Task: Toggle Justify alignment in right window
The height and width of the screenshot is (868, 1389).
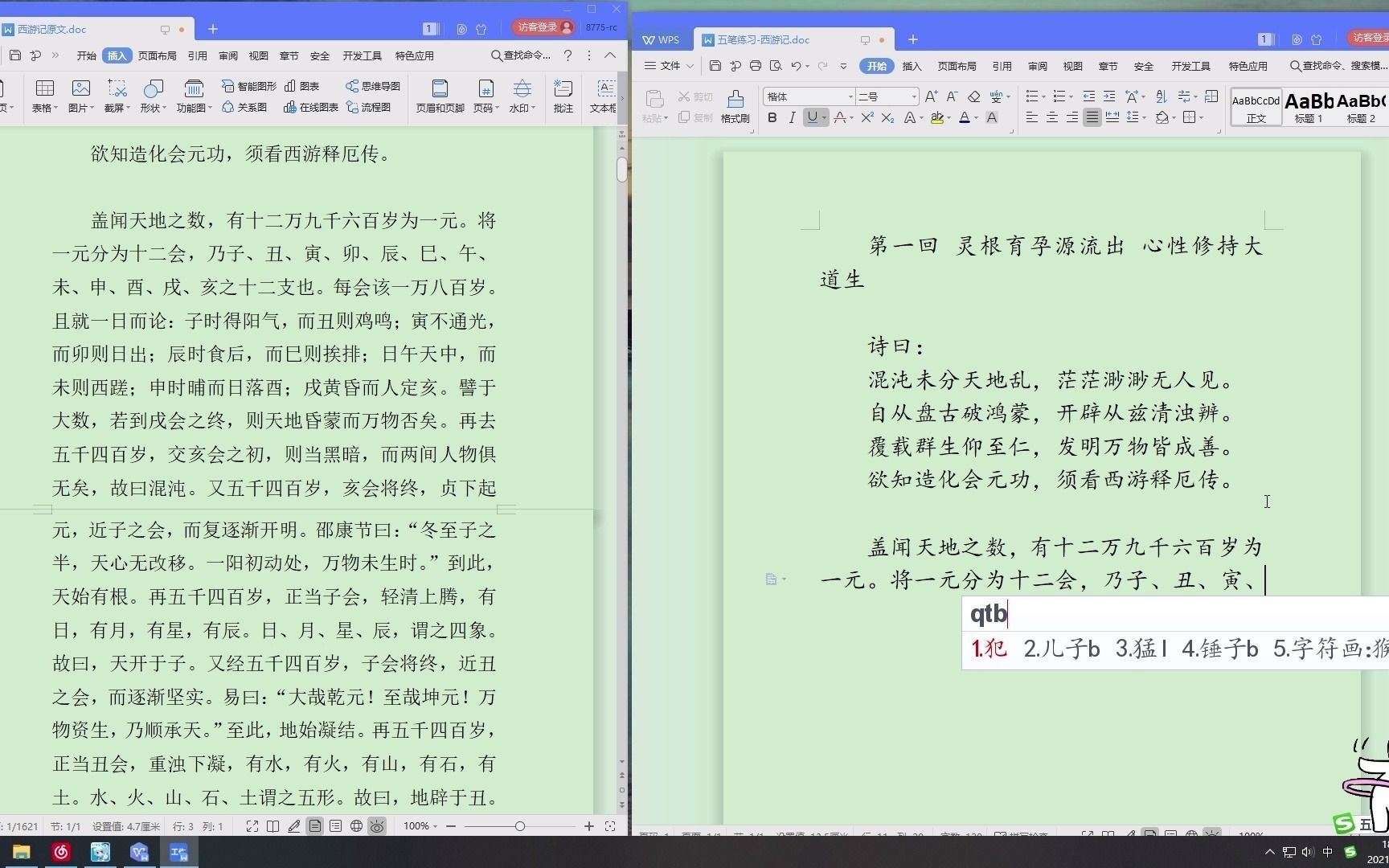Action: (1092, 118)
